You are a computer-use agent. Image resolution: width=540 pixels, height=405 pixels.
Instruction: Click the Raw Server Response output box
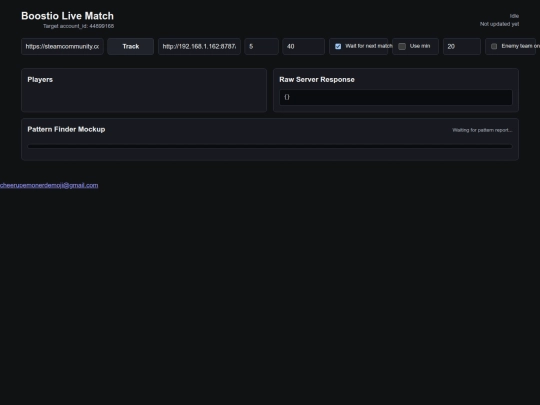coord(396,97)
